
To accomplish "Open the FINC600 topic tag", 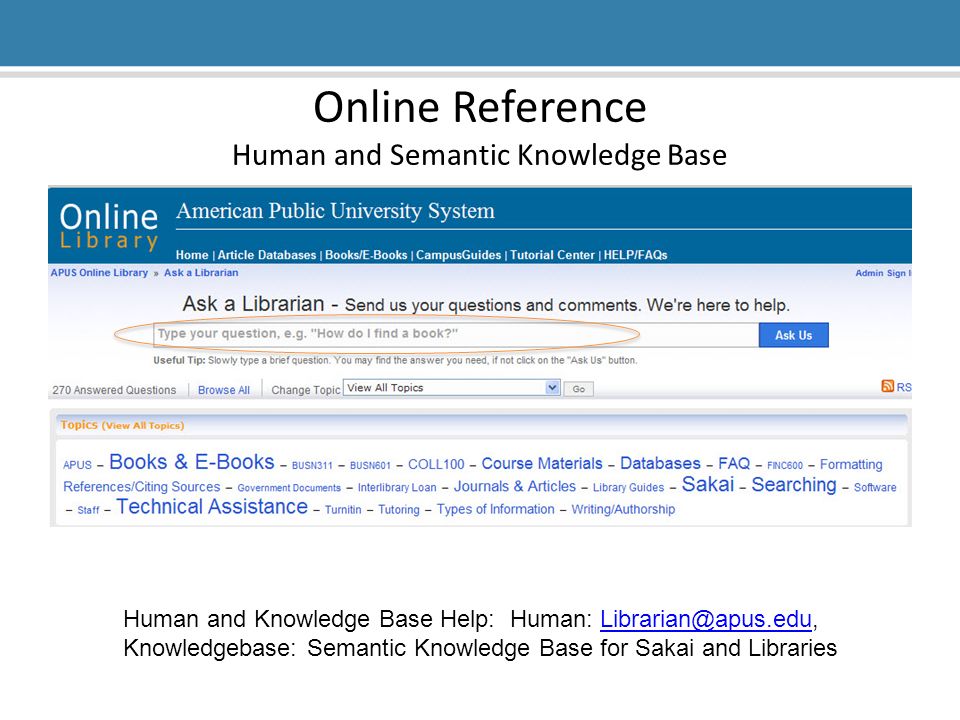I will click(x=785, y=465).
